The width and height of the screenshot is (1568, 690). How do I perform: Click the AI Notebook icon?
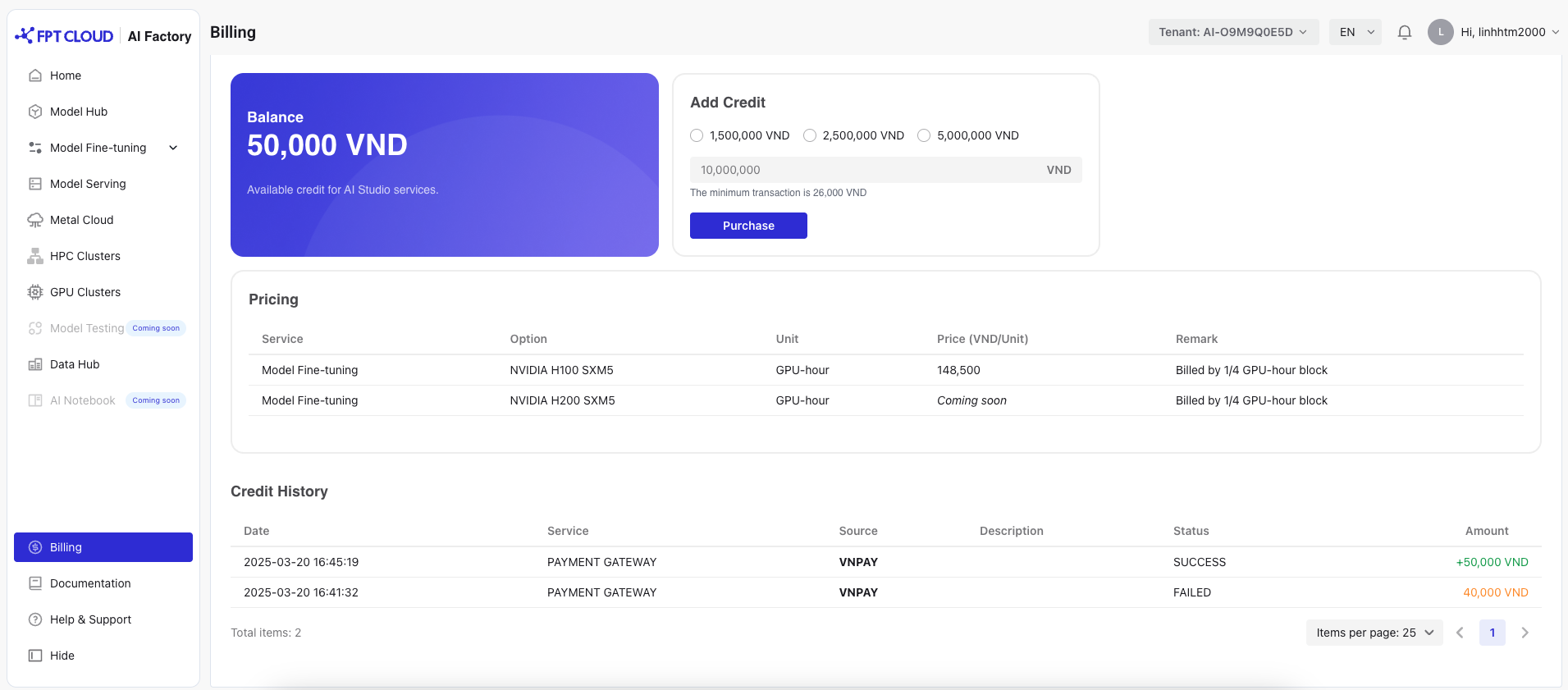click(35, 400)
